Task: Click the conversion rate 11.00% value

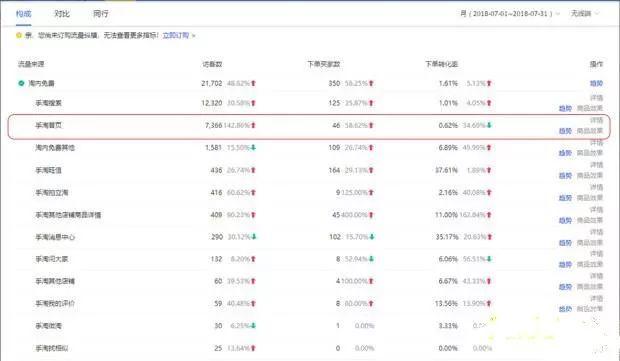Action: pos(446,215)
